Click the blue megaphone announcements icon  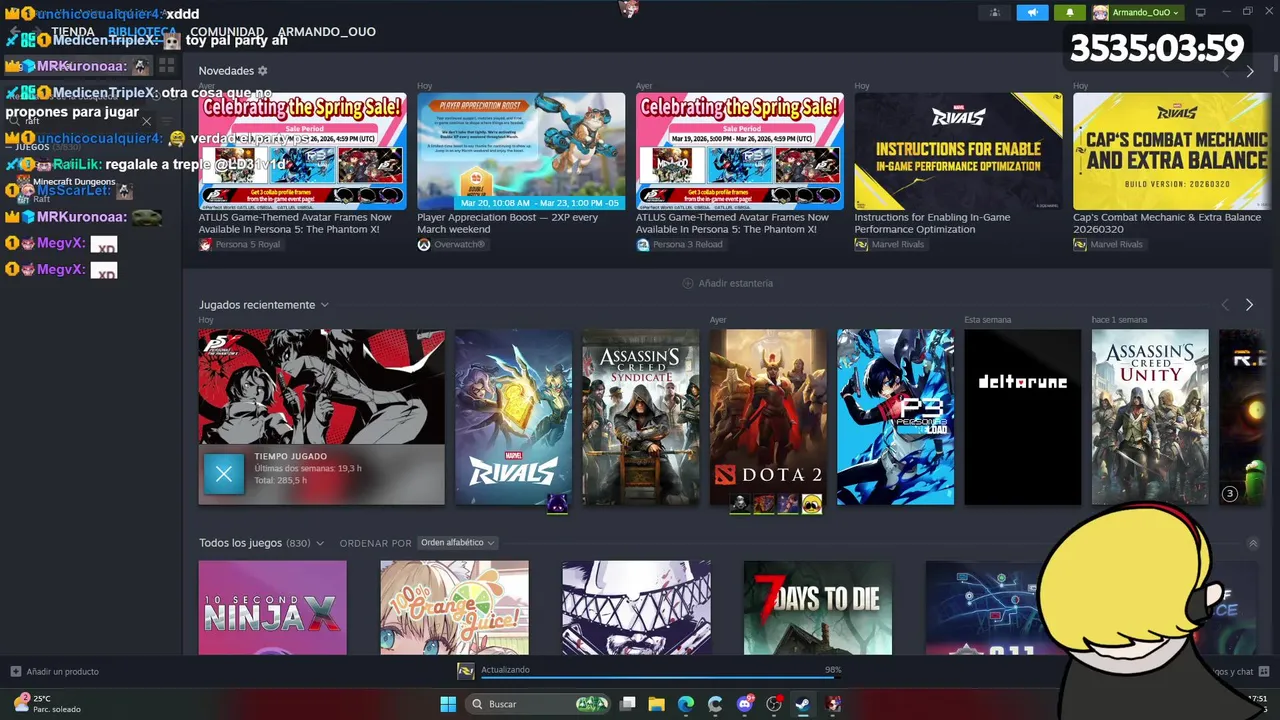(x=1032, y=12)
